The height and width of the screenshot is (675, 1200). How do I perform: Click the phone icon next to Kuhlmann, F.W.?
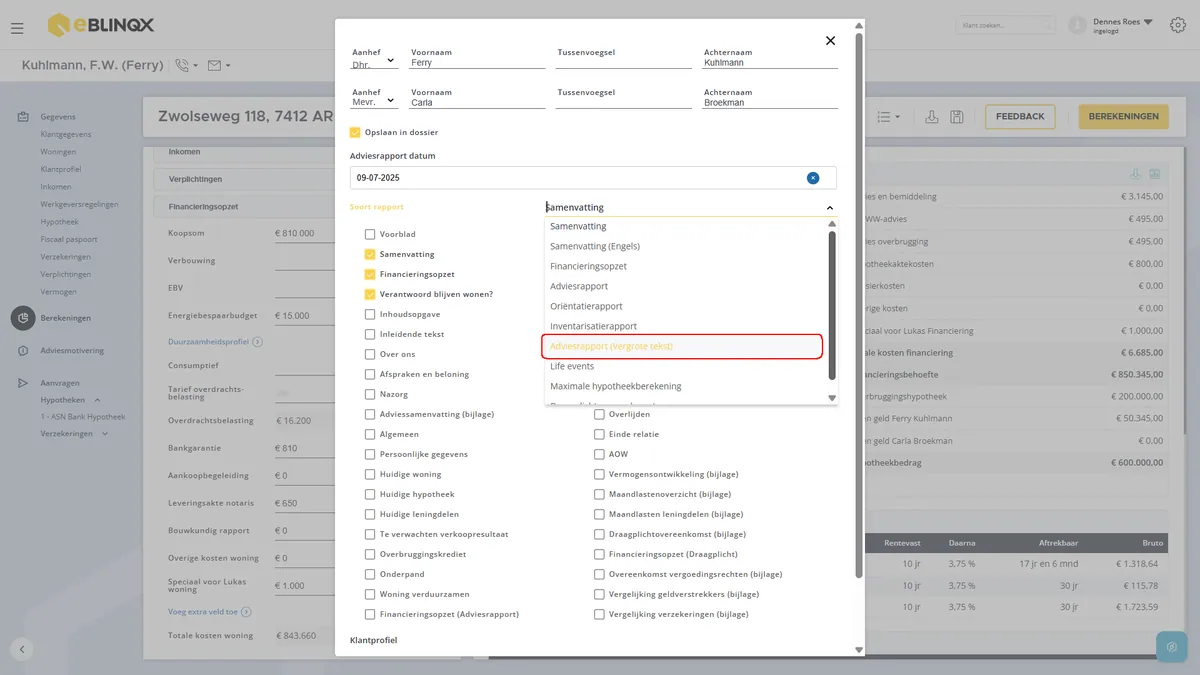183,65
